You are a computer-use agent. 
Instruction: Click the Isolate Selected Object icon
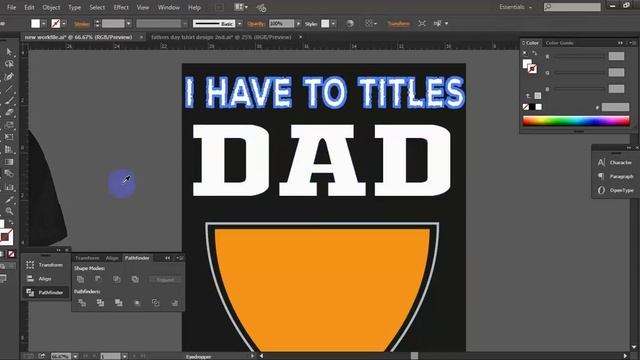pyautogui.click(x=422, y=24)
